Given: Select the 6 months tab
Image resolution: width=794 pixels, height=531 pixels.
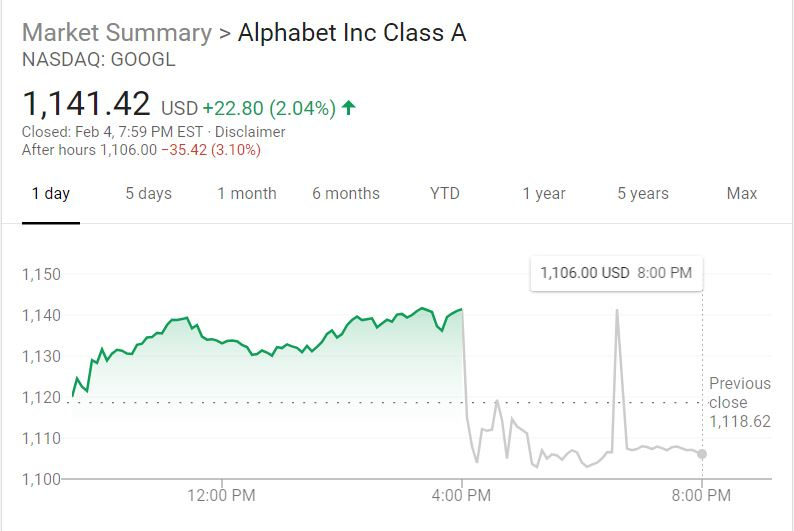Looking at the screenshot, I should pos(346,194).
